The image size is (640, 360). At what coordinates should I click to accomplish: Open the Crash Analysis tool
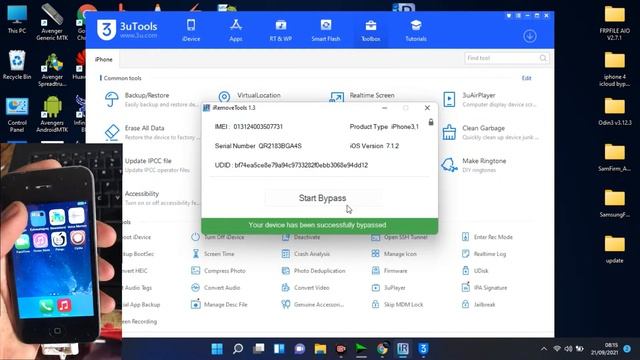click(x=306, y=254)
